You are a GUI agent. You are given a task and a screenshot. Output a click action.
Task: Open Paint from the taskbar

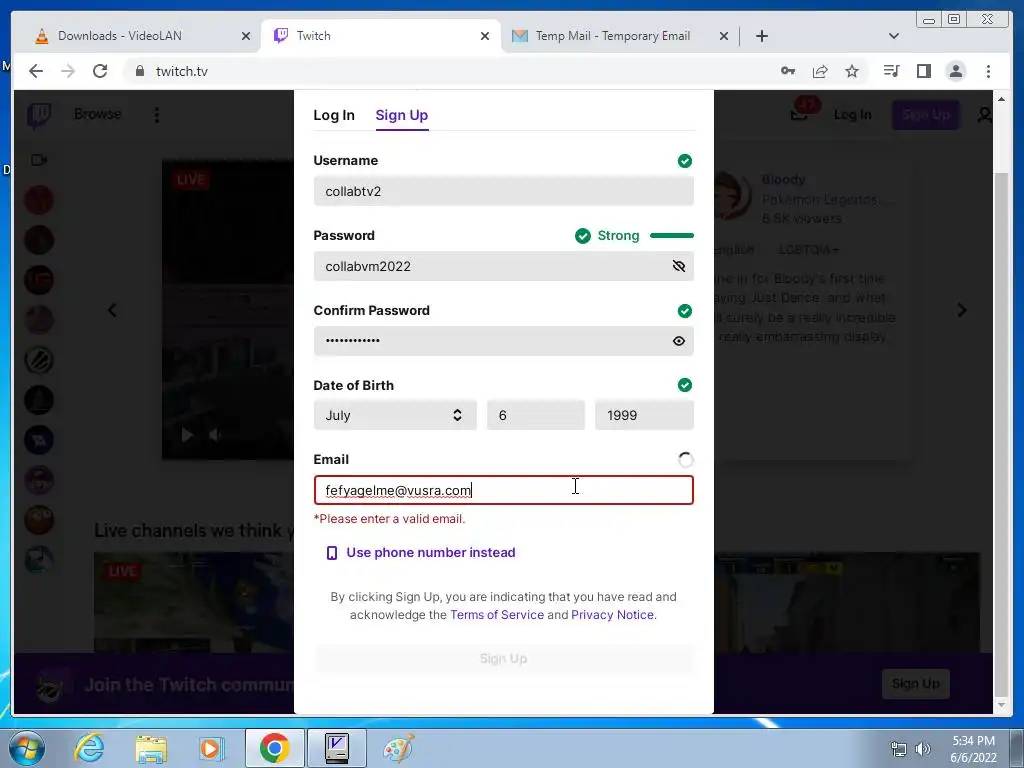coord(398,748)
